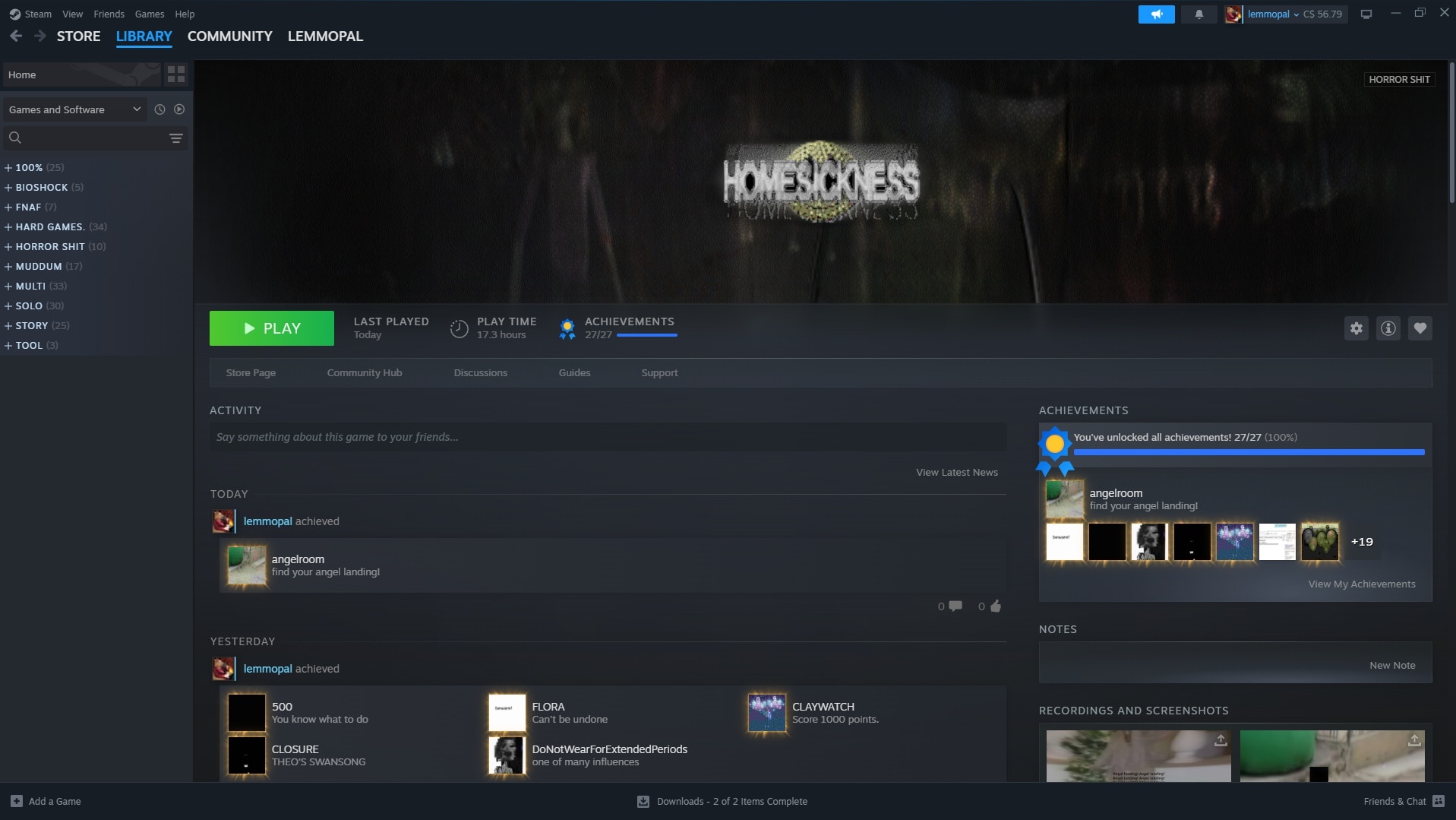Open the Friends & Chat icon
Image resolution: width=1456 pixels, height=820 pixels.
(x=1439, y=801)
